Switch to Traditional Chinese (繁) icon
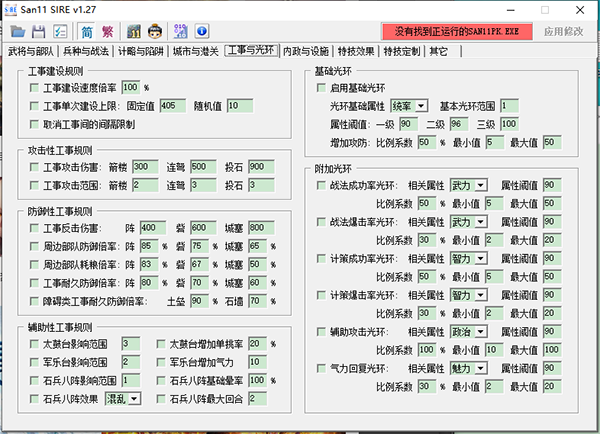This screenshot has width=600, height=434. 108,31
